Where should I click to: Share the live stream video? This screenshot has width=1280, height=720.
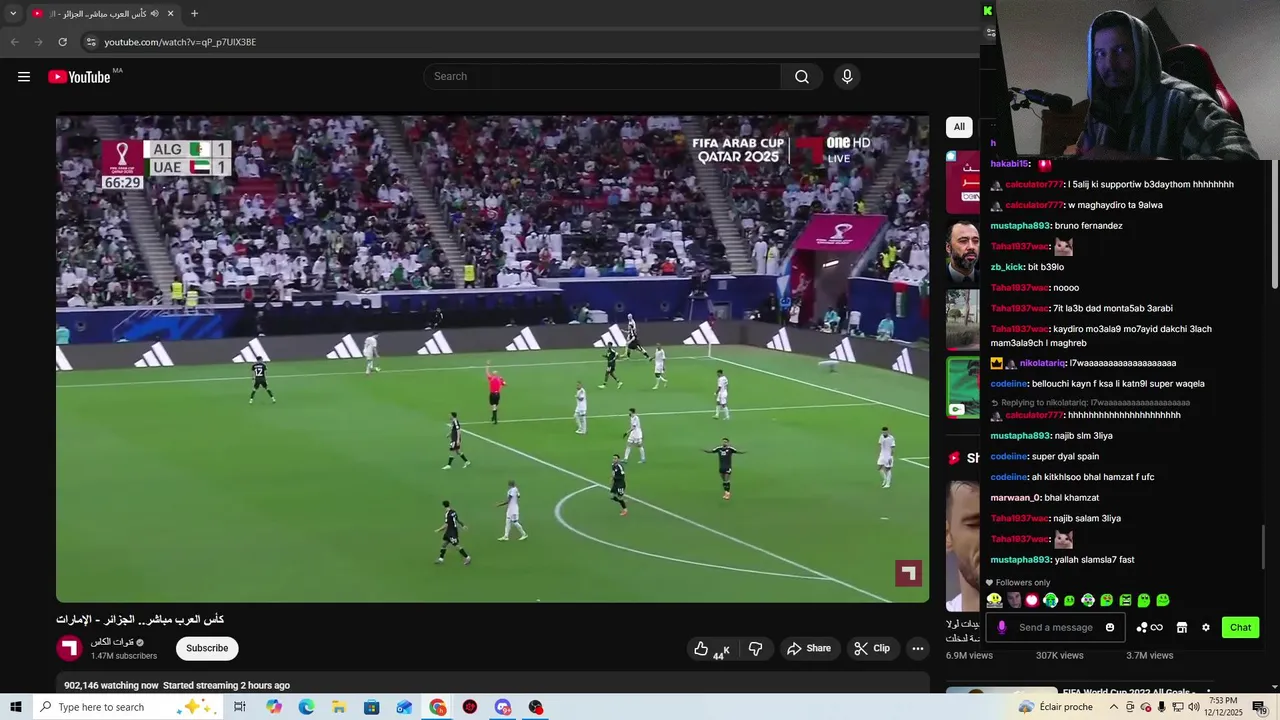coord(809,649)
